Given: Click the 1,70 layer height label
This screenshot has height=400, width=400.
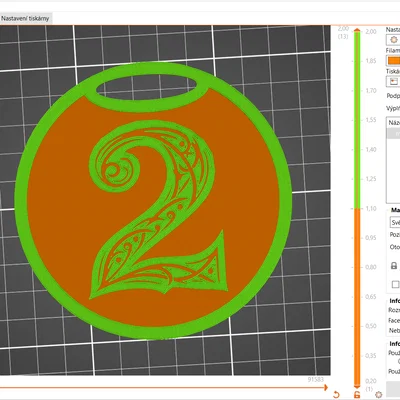Looking at the screenshot, I should tap(371, 91).
